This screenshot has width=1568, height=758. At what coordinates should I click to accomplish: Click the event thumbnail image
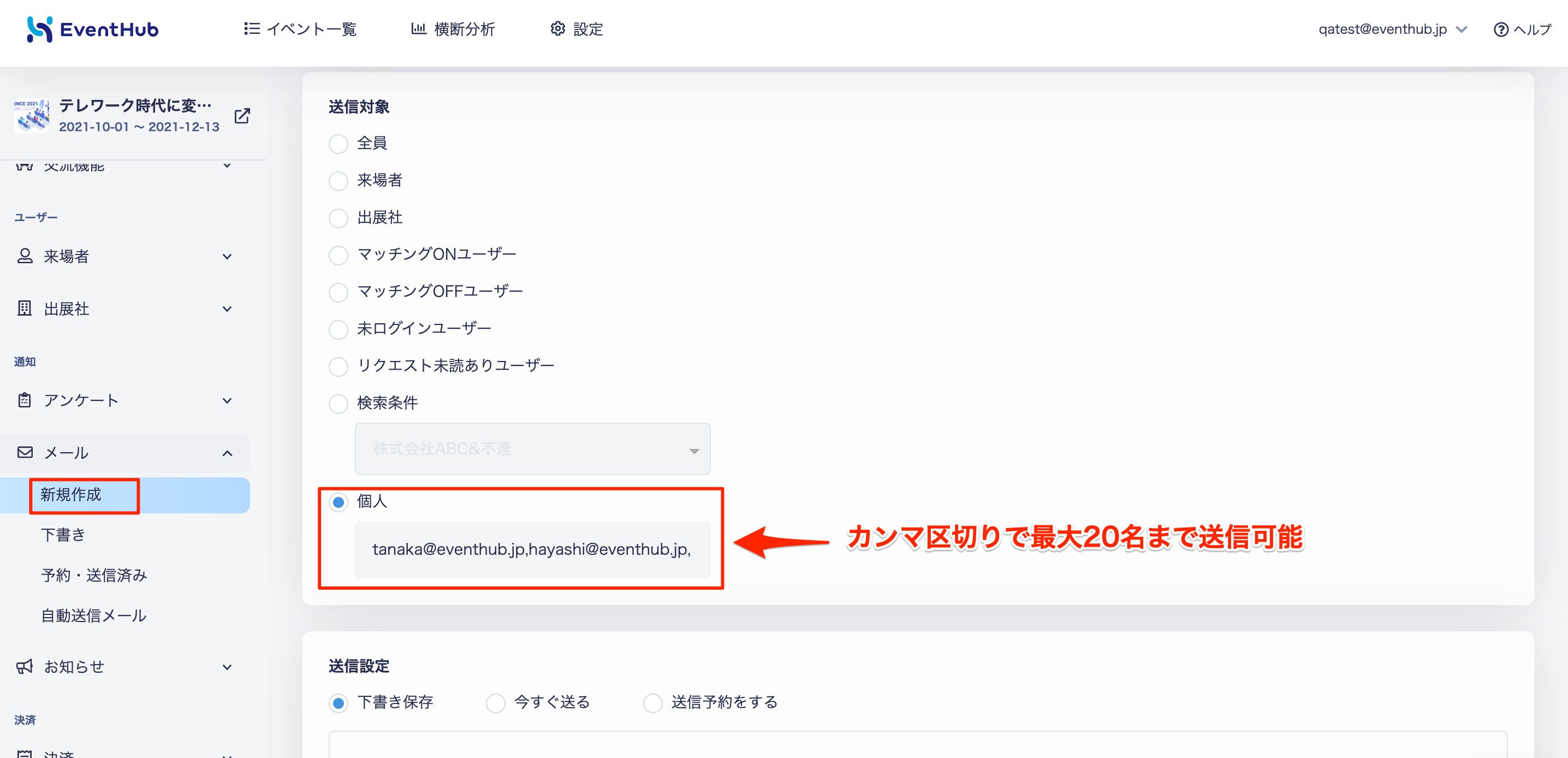click(x=32, y=116)
